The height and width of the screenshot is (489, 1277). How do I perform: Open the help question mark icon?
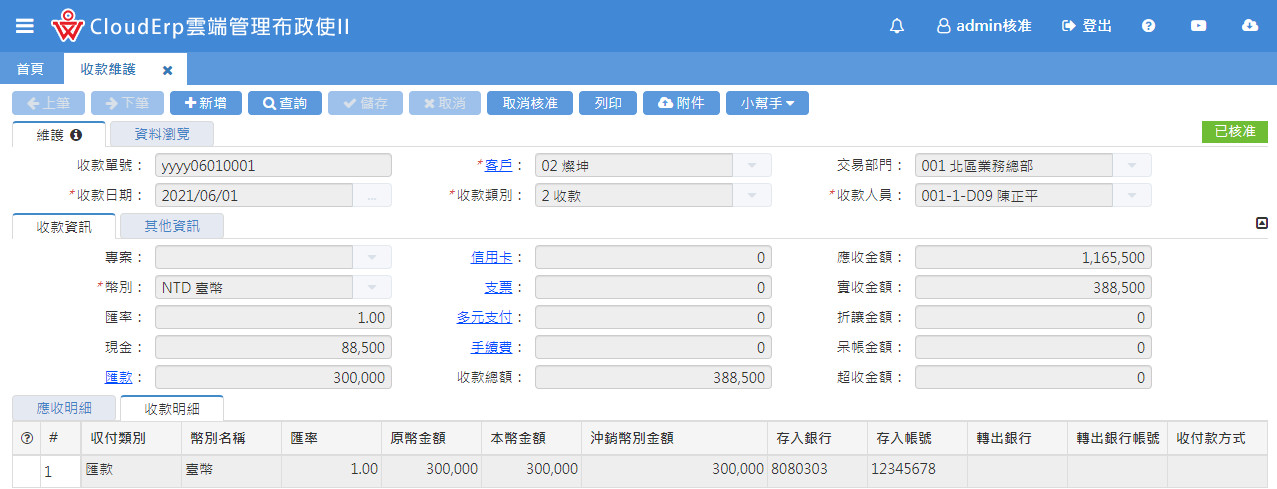(x=1148, y=26)
